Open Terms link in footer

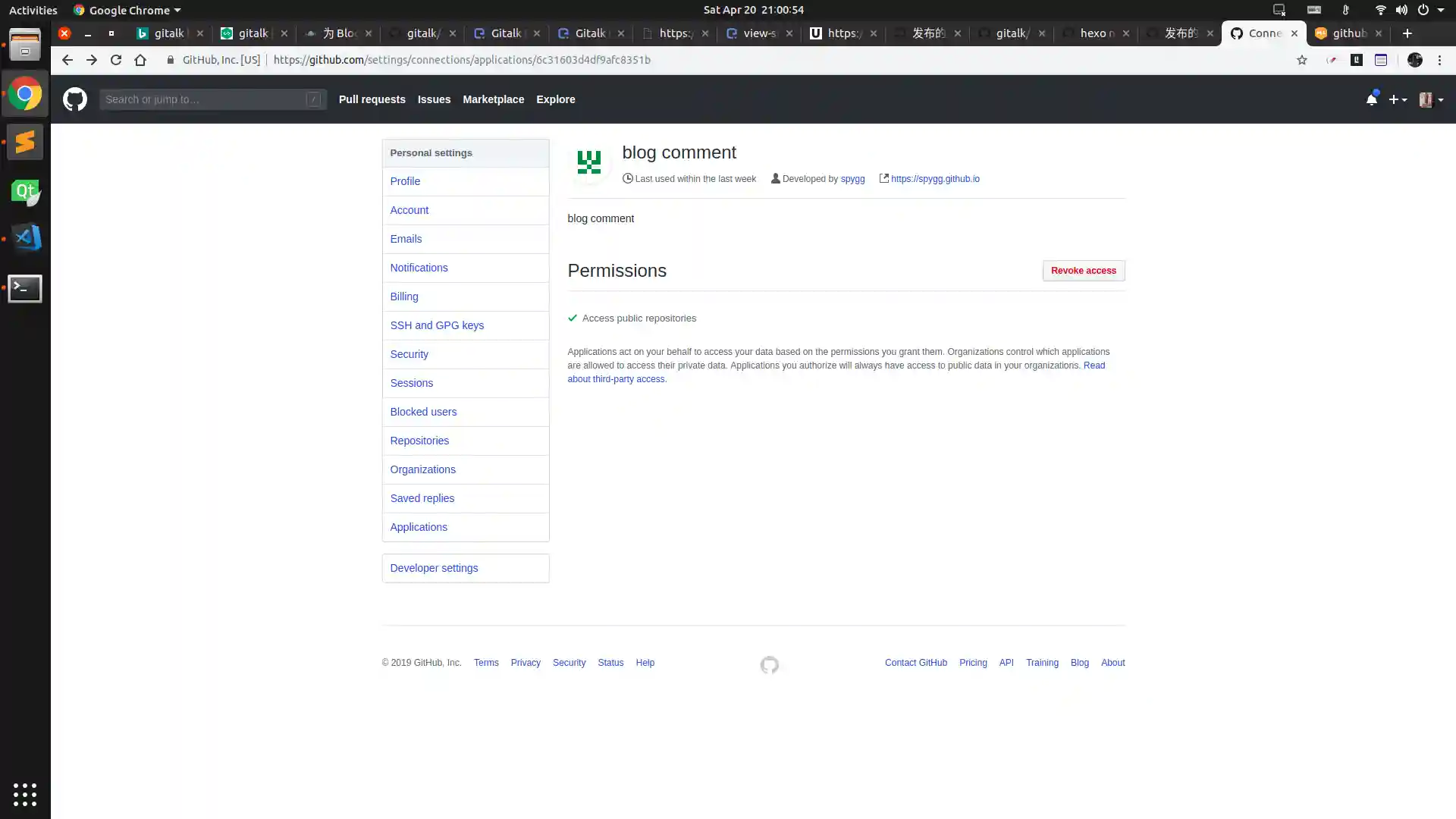(486, 663)
